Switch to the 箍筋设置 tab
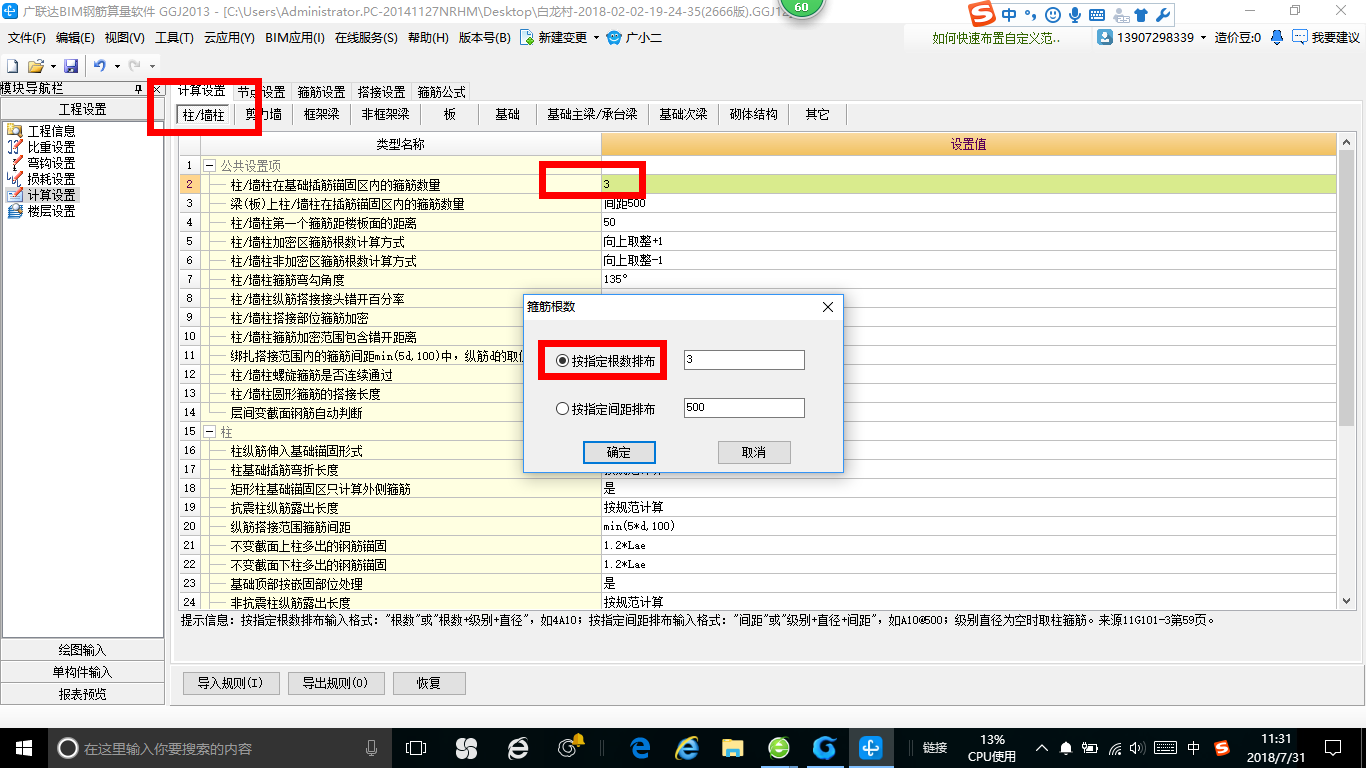This screenshot has width=1366, height=768. (x=321, y=92)
